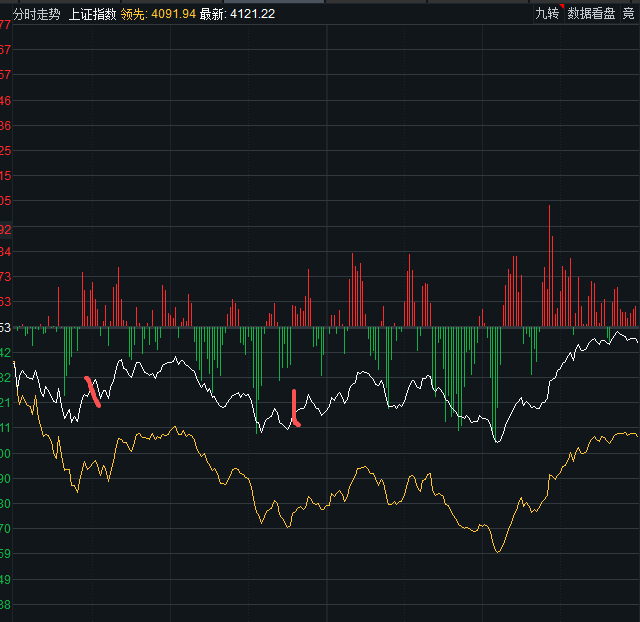Click the yellow 领先 value 4091.94
The image size is (640, 622).
(174, 14)
